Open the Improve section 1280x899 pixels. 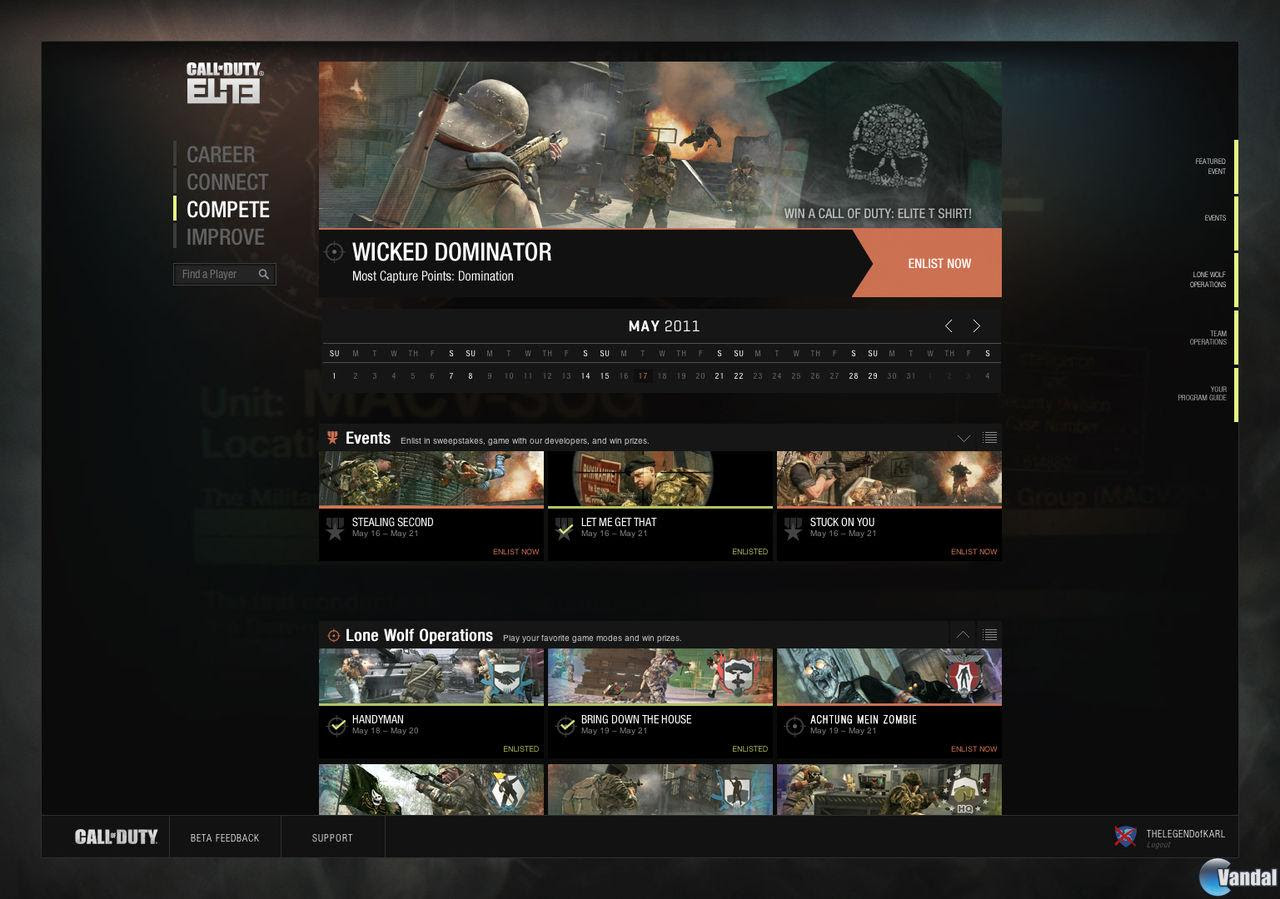[225, 237]
